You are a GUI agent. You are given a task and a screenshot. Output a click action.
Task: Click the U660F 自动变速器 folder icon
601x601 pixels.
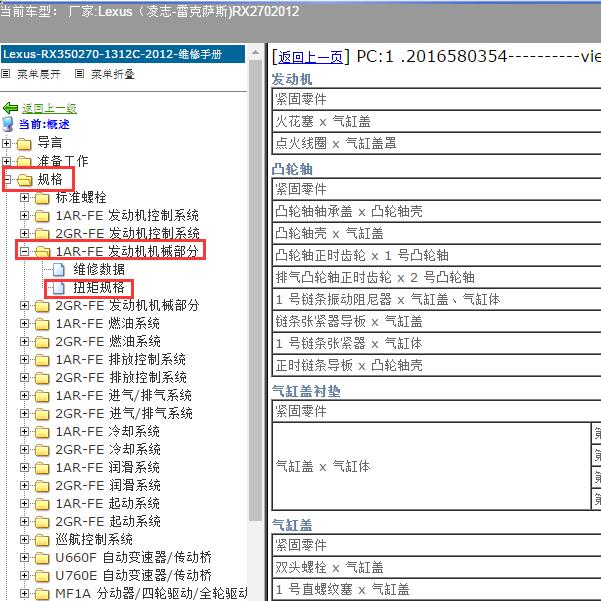42,558
